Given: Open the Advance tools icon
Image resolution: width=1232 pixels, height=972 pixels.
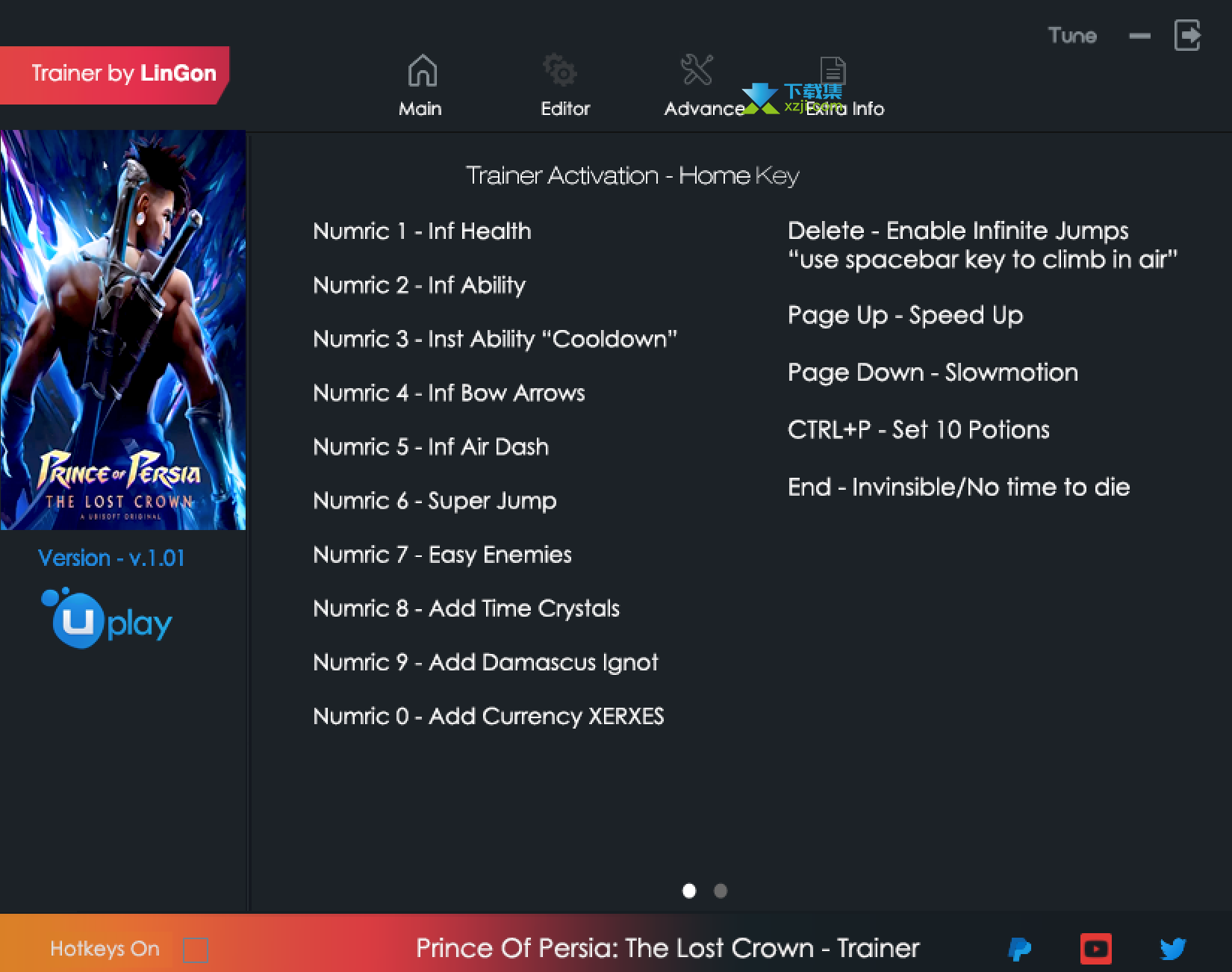Looking at the screenshot, I should point(697,70).
